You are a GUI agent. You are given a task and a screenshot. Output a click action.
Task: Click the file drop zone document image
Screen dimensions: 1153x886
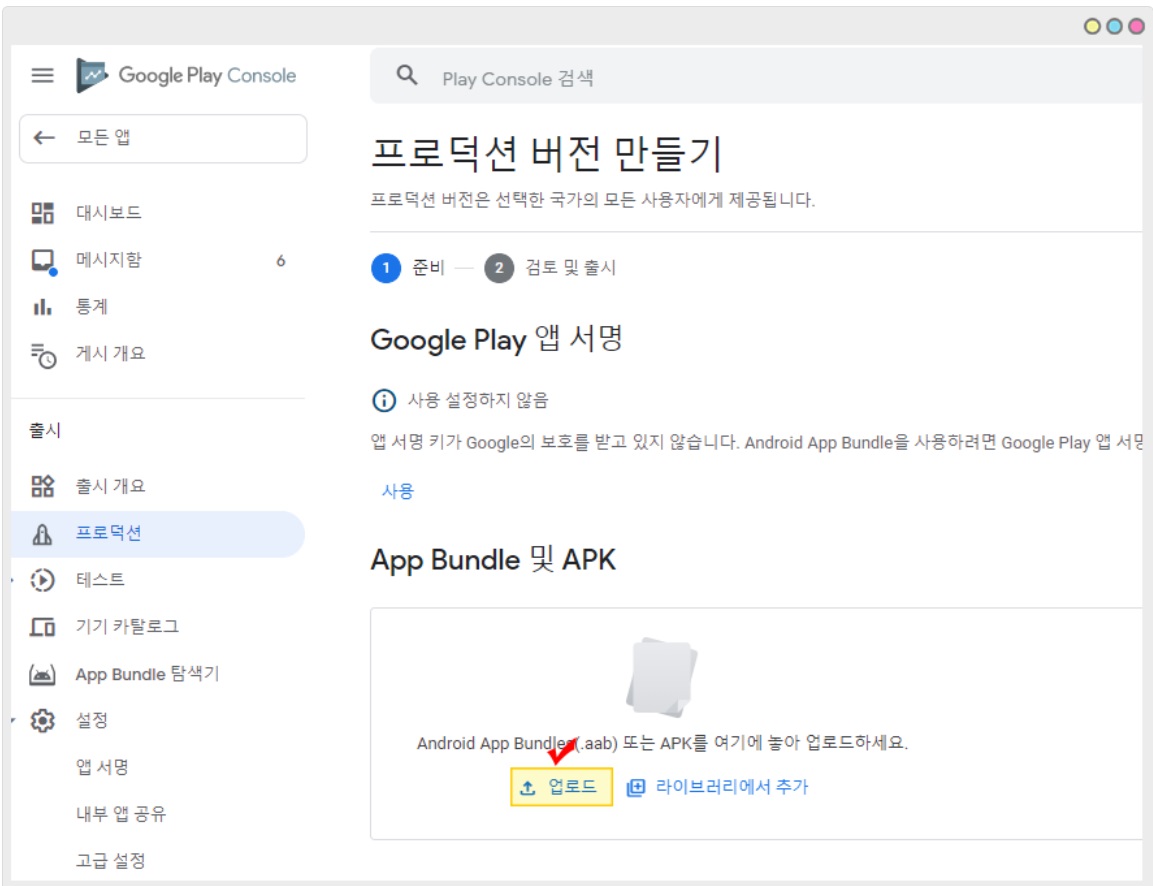tap(662, 677)
